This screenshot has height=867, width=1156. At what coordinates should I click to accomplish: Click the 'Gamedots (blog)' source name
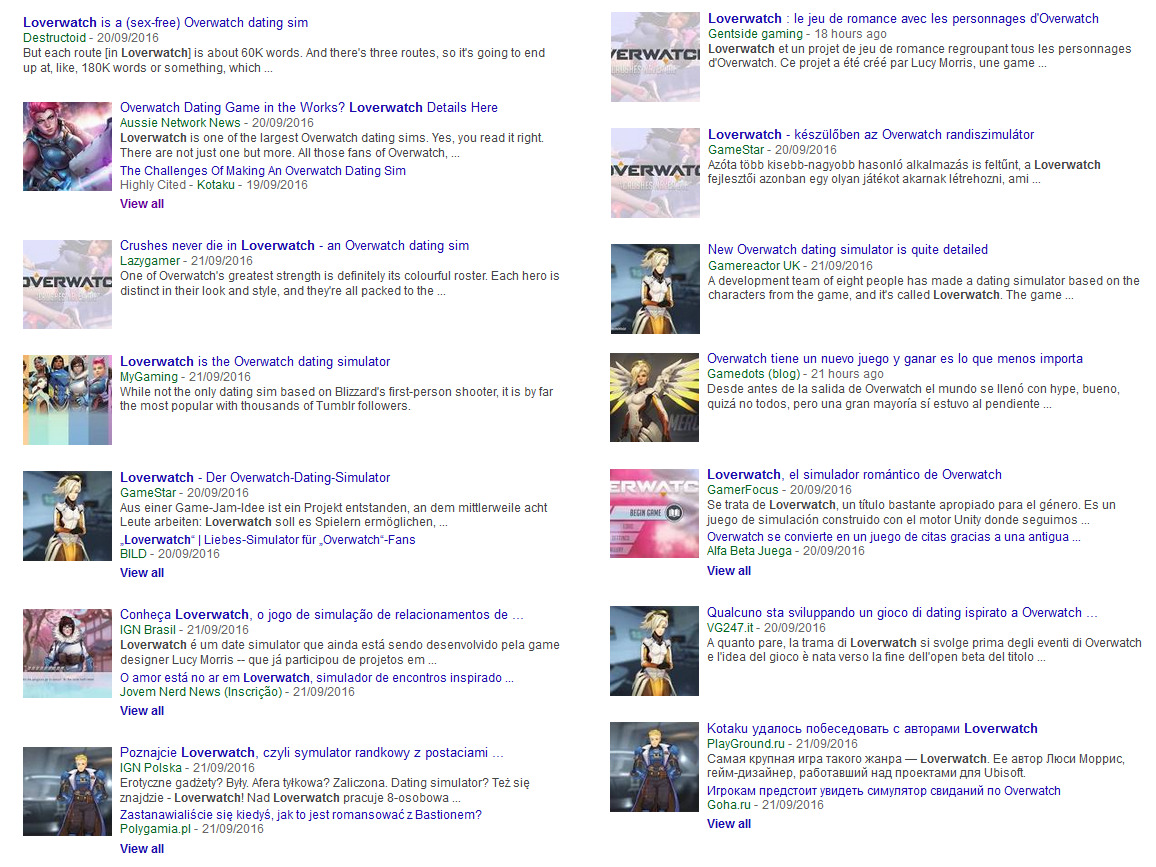(753, 374)
